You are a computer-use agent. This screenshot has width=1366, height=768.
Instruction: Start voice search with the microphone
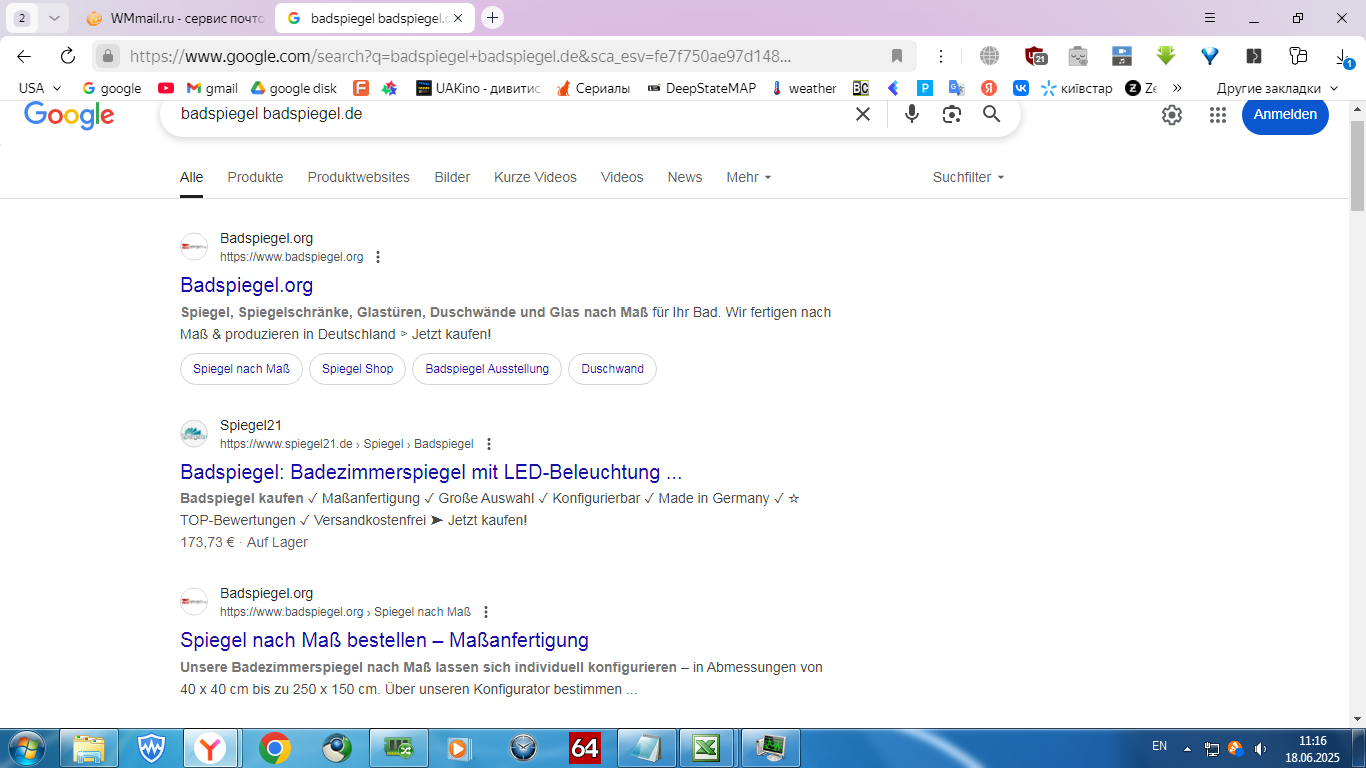tap(911, 114)
